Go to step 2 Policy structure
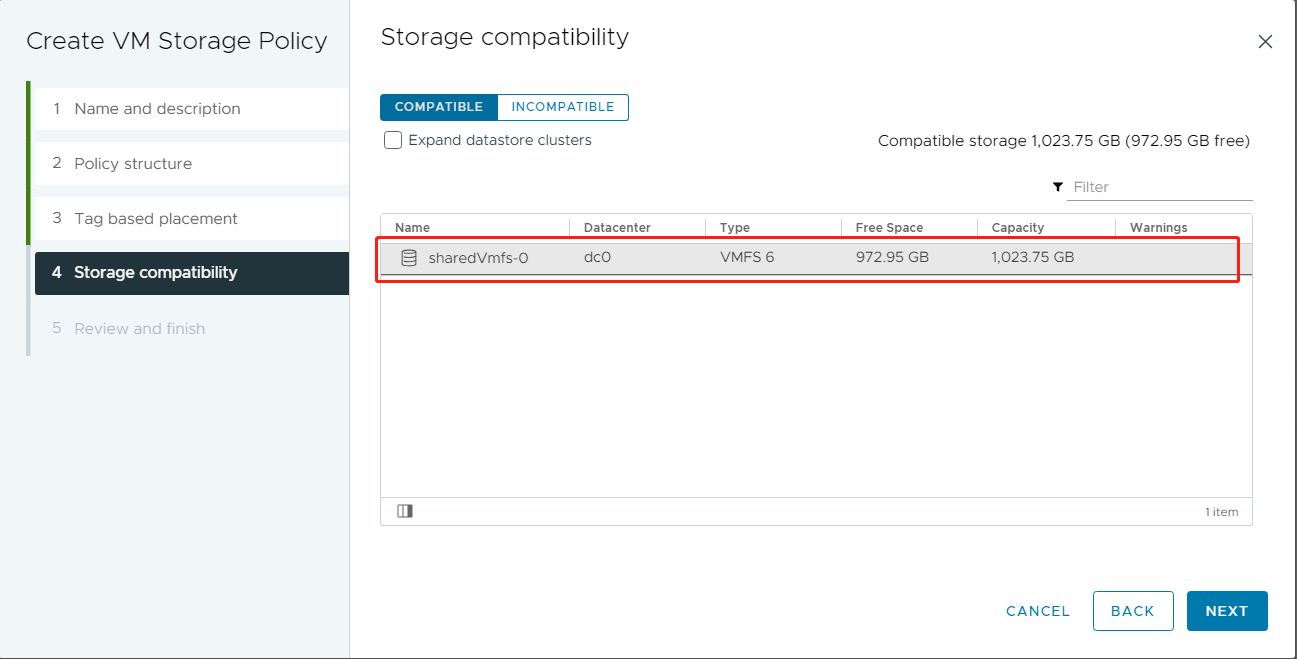The image size is (1297, 659). click(x=191, y=164)
